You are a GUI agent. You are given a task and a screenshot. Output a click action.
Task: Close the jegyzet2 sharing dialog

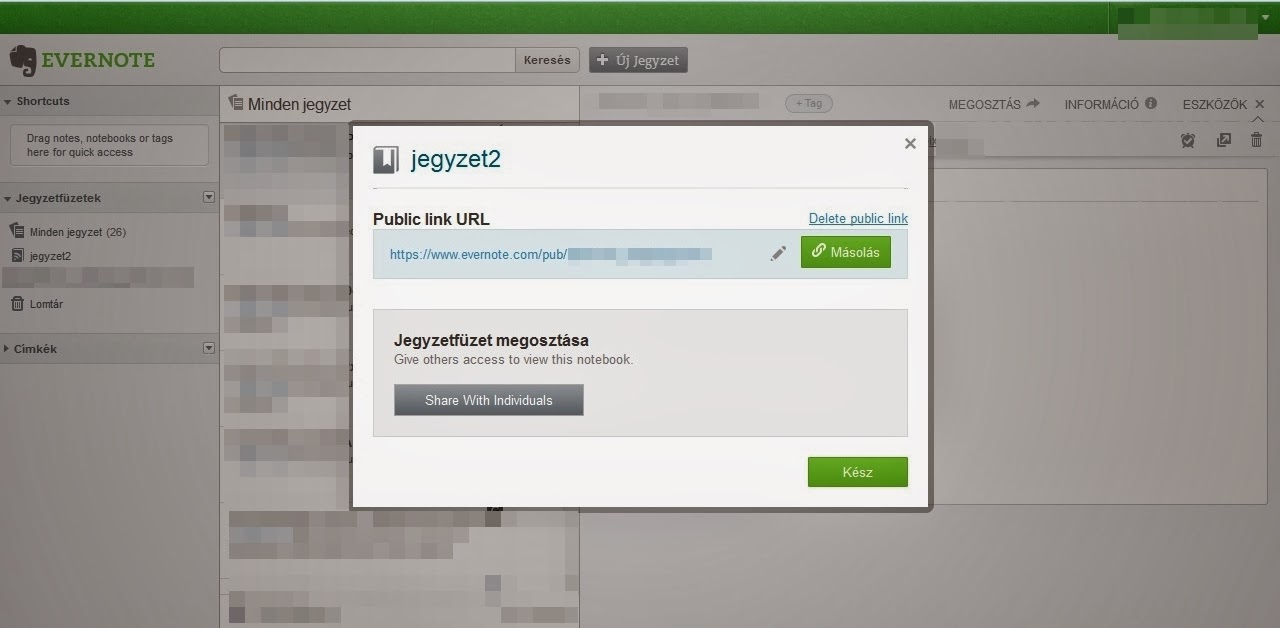coord(910,143)
